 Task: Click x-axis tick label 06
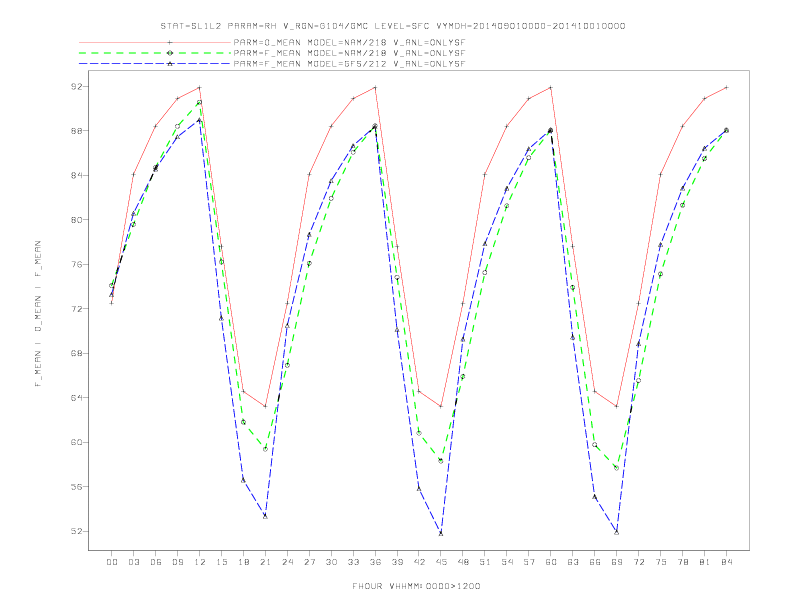point(156,562)
